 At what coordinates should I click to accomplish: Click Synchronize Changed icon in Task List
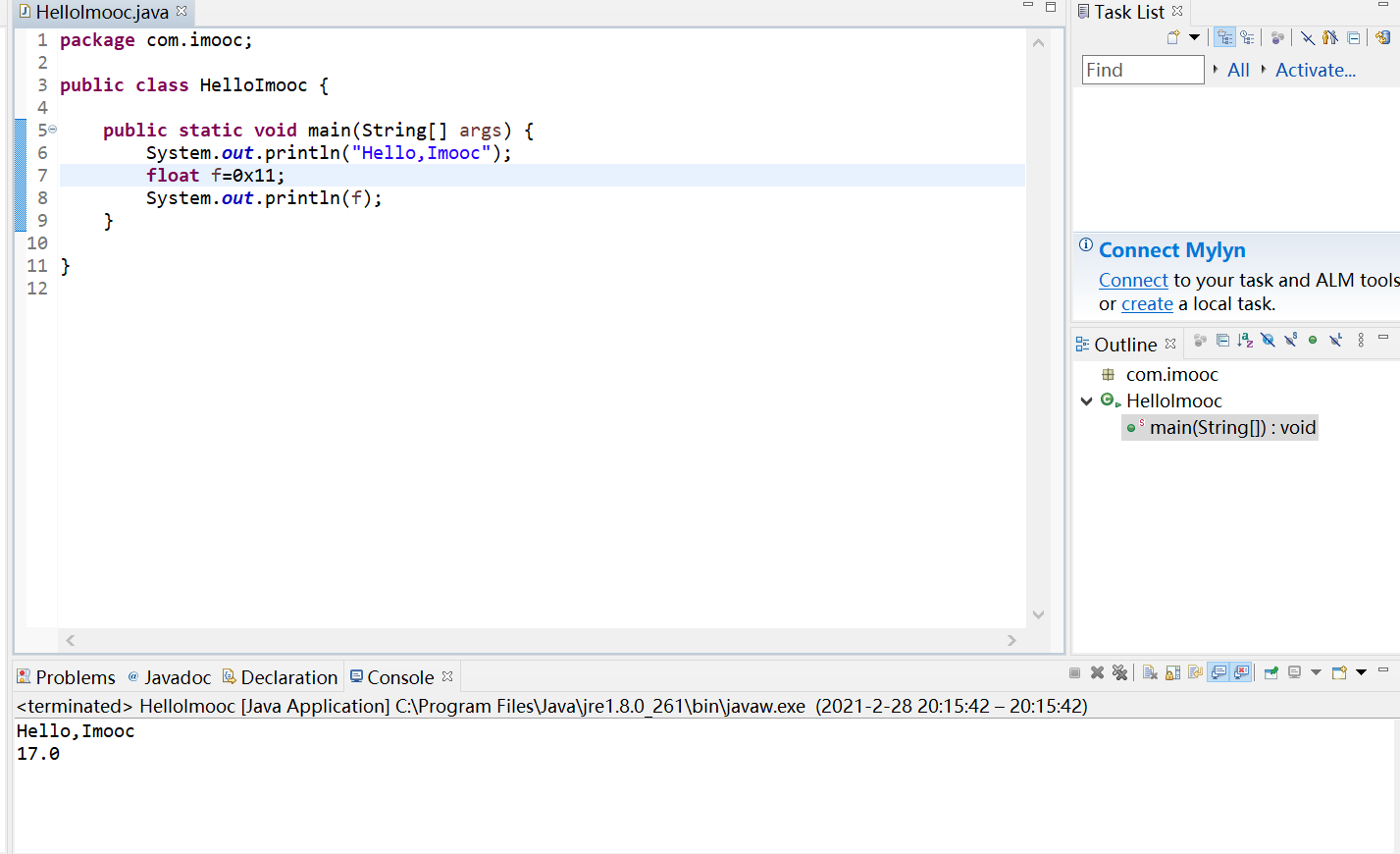tap(1382, 37)
